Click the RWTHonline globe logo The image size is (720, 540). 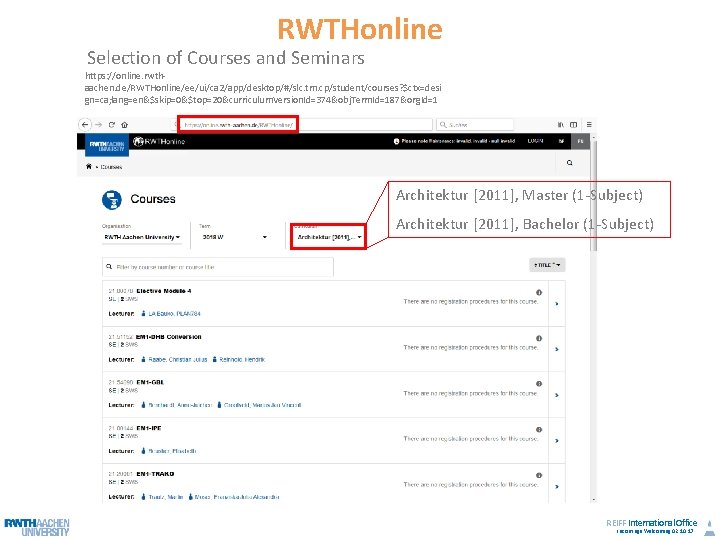159,141
